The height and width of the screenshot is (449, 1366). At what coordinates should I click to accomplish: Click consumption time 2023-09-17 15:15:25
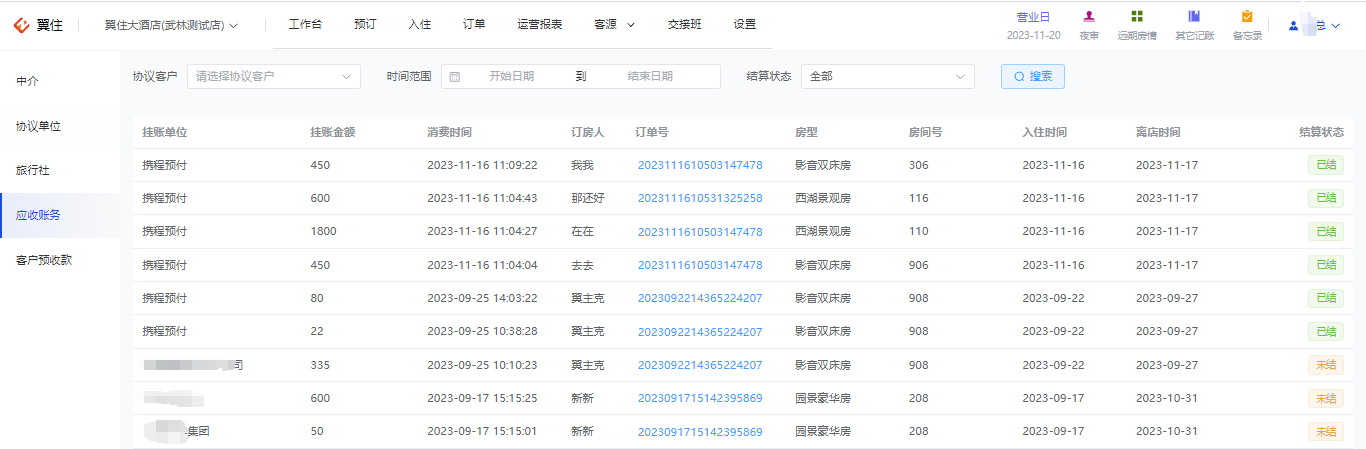(482, 398)
